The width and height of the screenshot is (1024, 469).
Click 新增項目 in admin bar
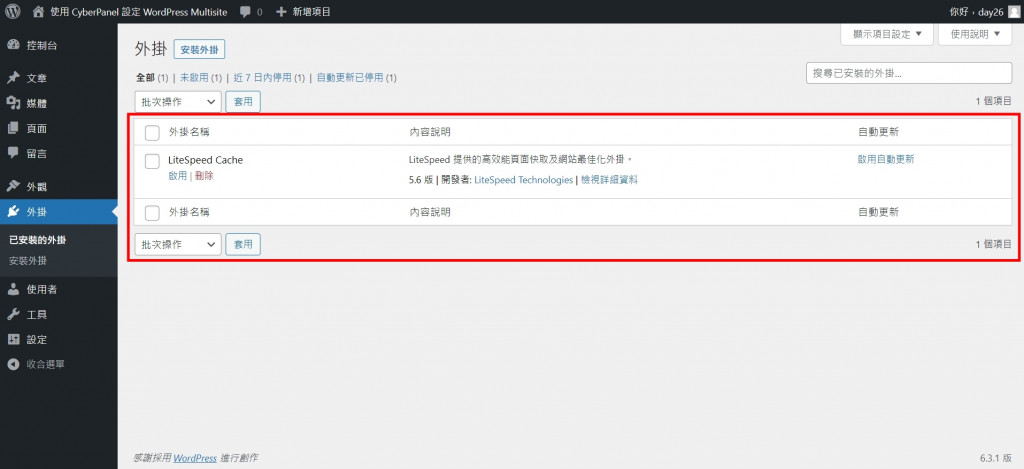click(x=312, y=12)
